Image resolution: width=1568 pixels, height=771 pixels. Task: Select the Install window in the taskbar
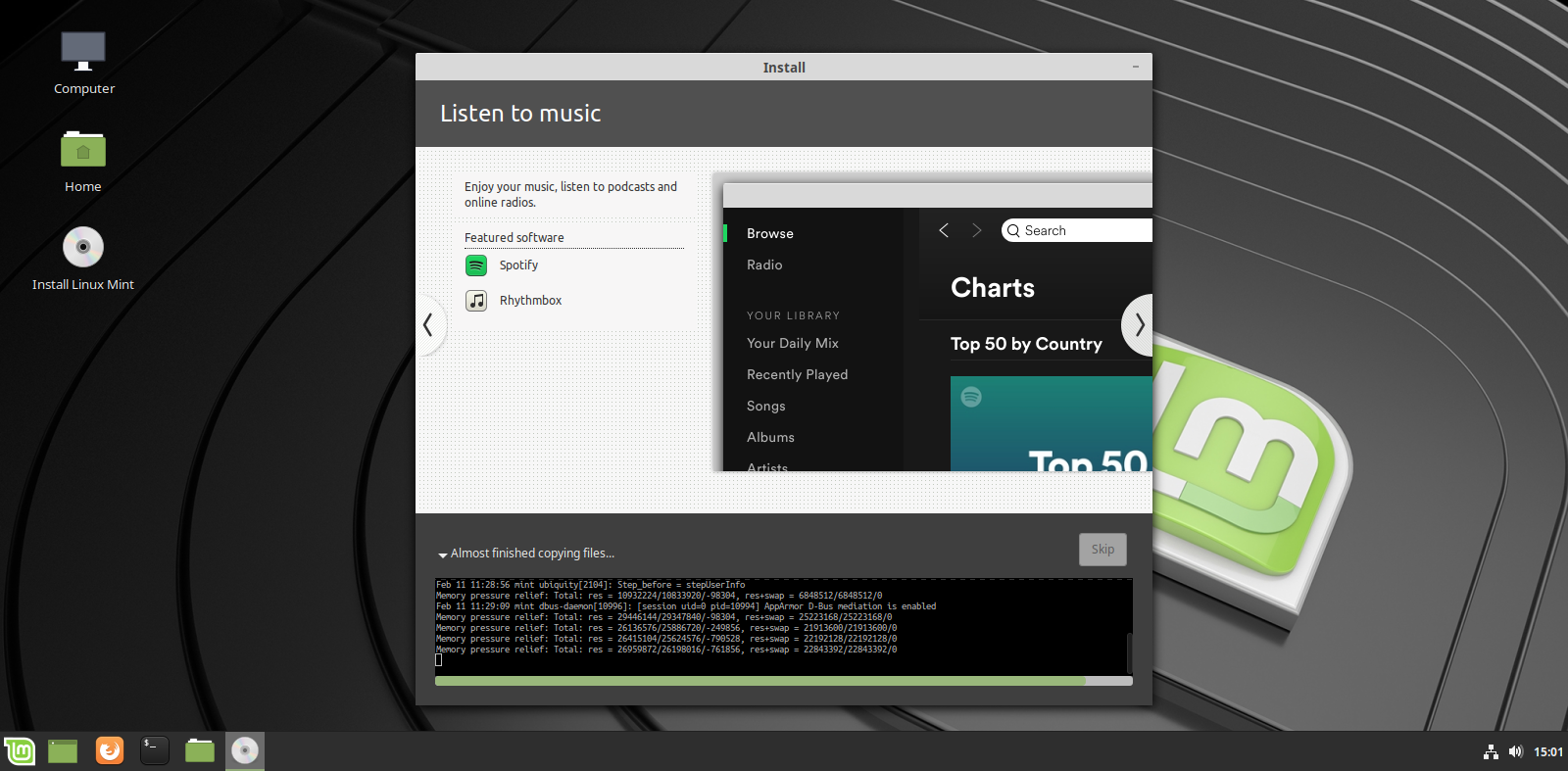coord(245,751)
